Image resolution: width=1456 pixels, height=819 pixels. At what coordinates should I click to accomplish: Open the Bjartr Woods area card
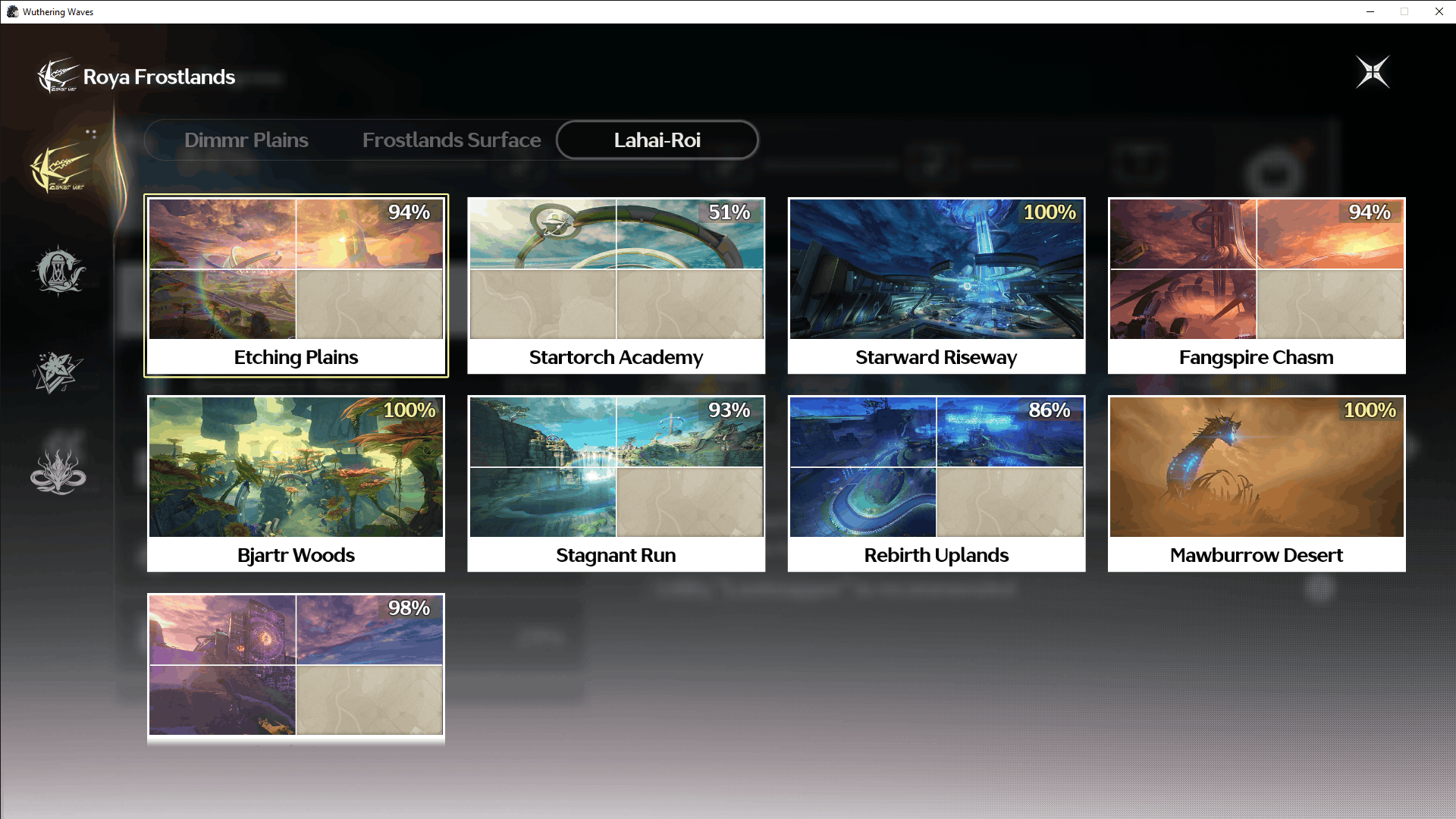tap(297, 484)
